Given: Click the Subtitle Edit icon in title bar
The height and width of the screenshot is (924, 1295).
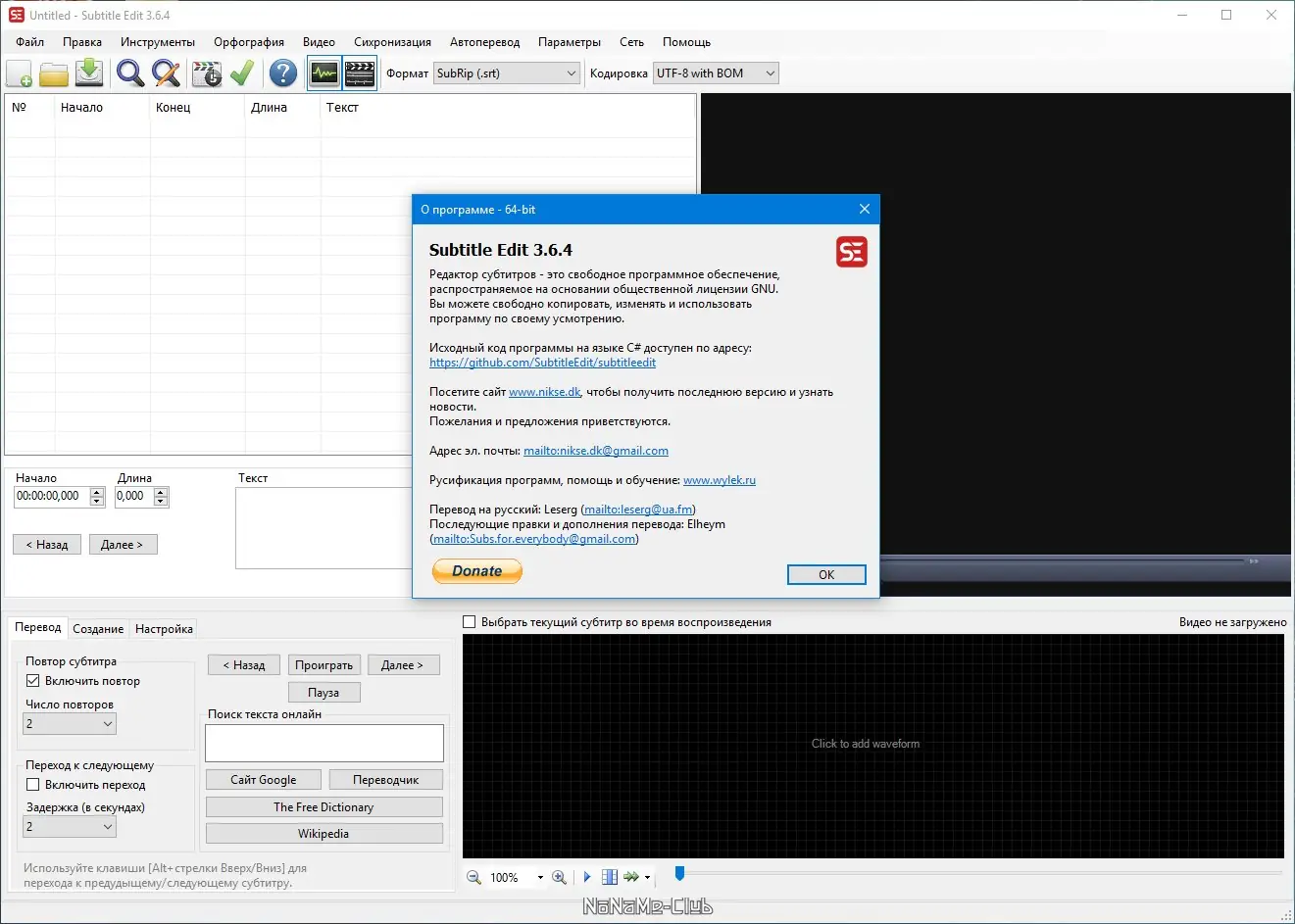Looking at the screenshot, I should coord(16,15).
